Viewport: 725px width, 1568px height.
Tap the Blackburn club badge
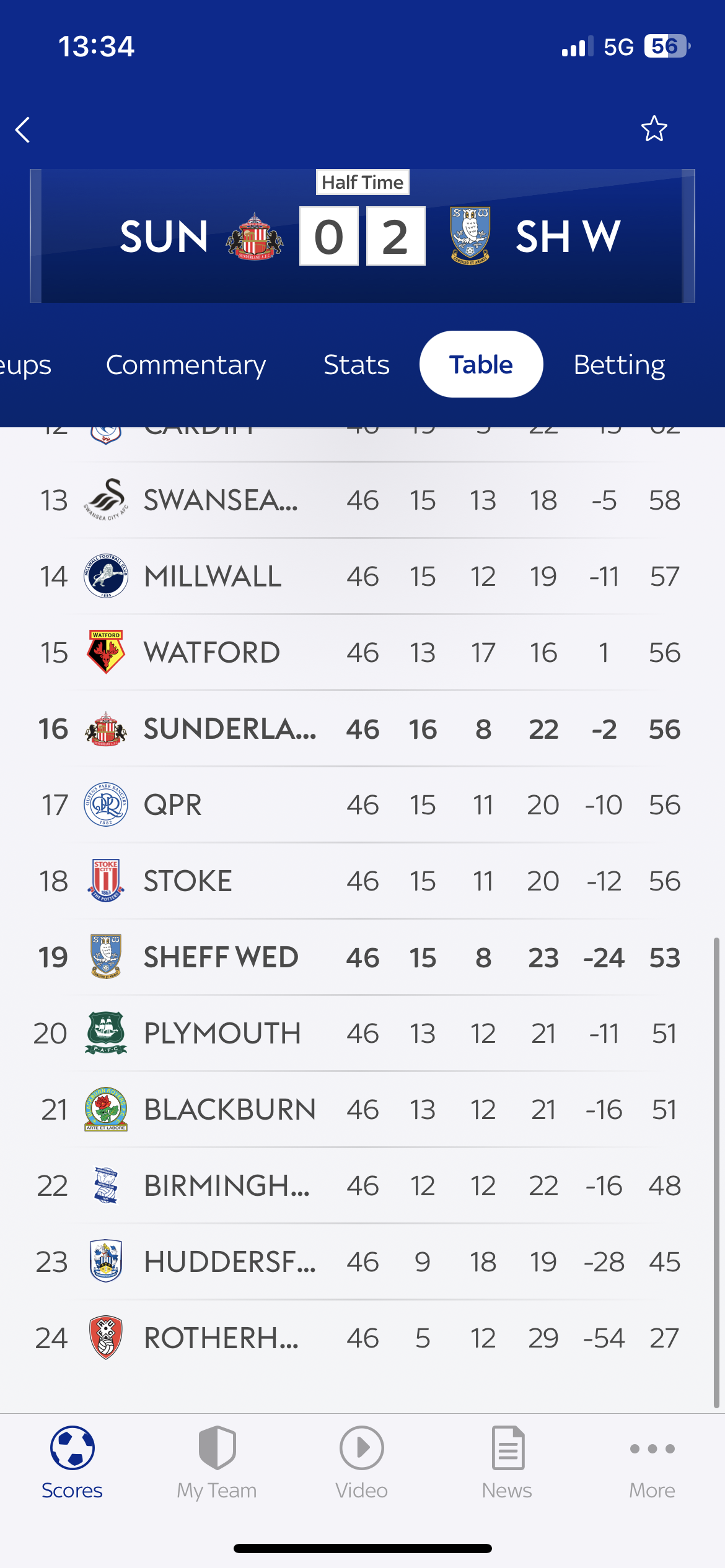coord(106,1109)
